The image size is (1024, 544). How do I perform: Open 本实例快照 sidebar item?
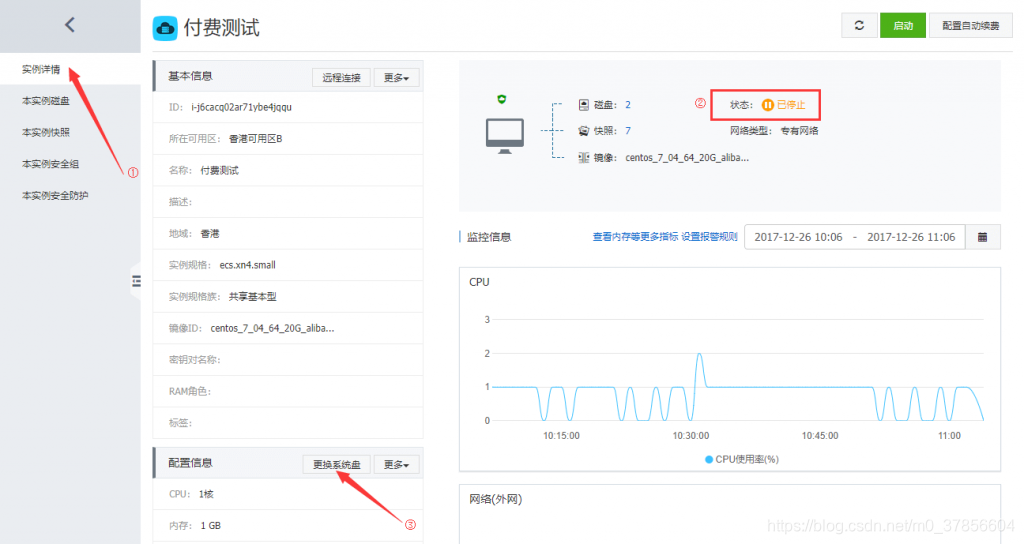tap(46, 132)
